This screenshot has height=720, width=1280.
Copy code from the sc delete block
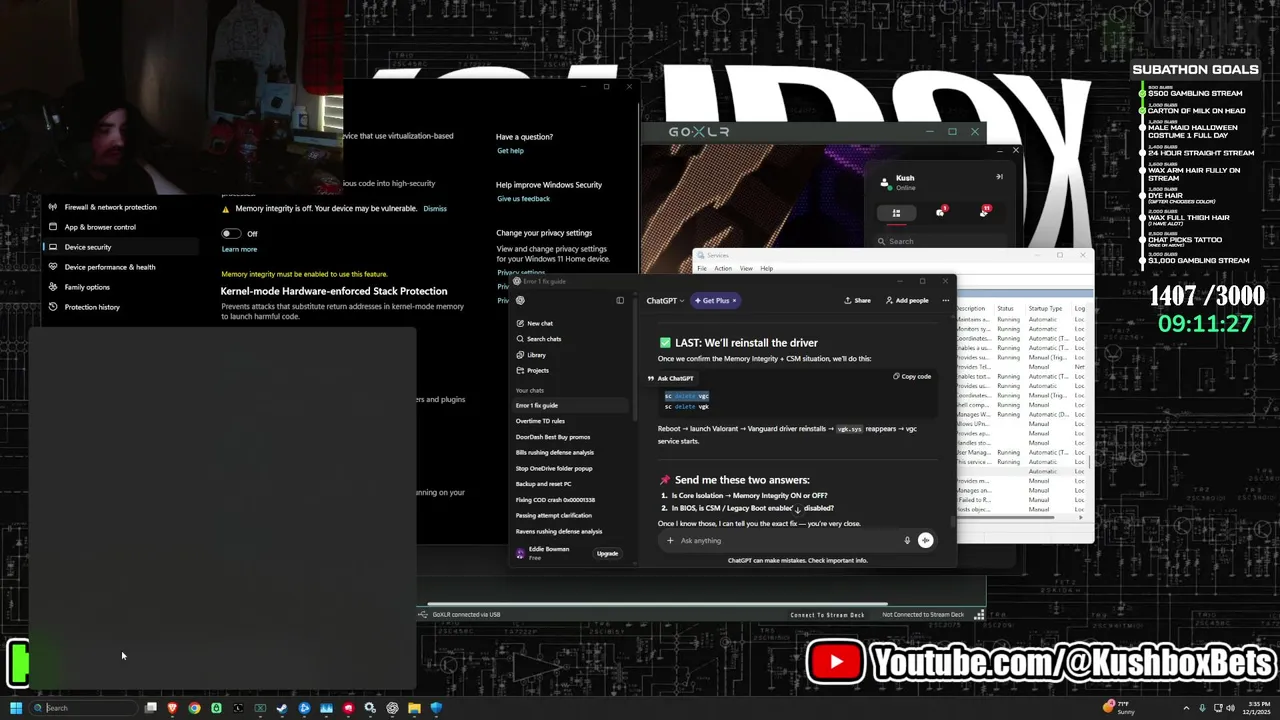(911, 376)
